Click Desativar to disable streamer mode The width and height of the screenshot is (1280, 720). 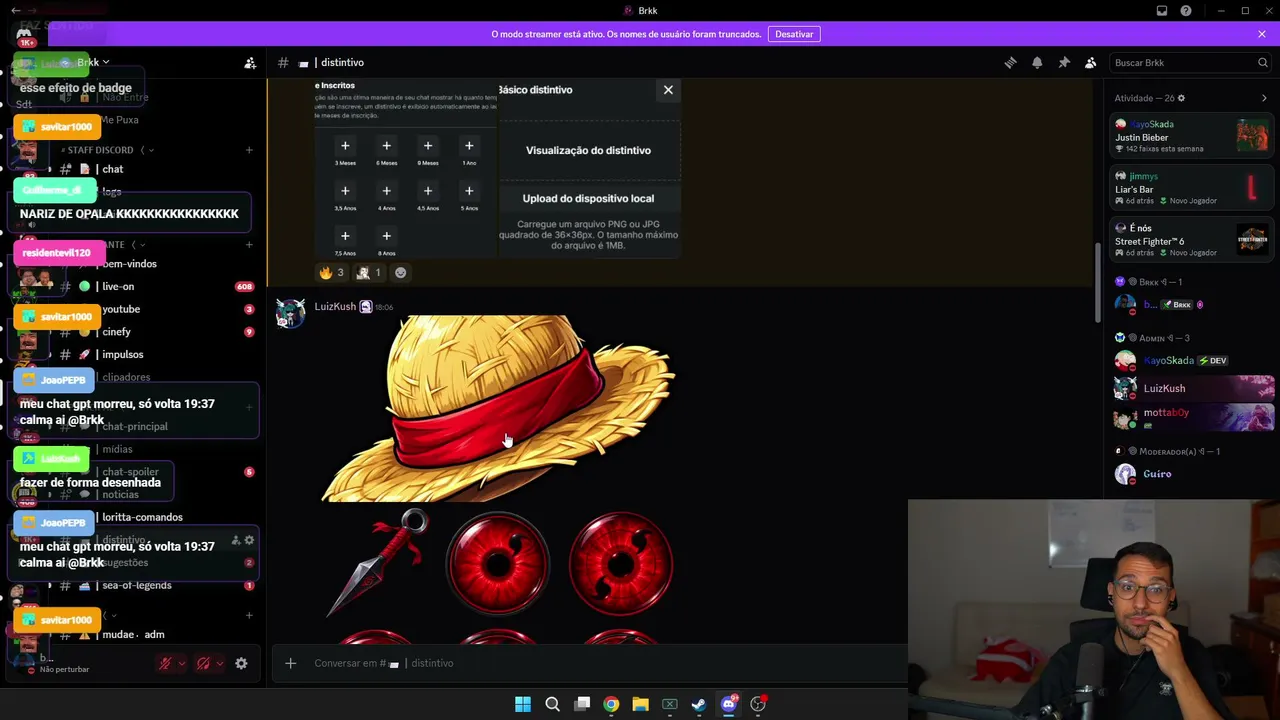(794, 34)
